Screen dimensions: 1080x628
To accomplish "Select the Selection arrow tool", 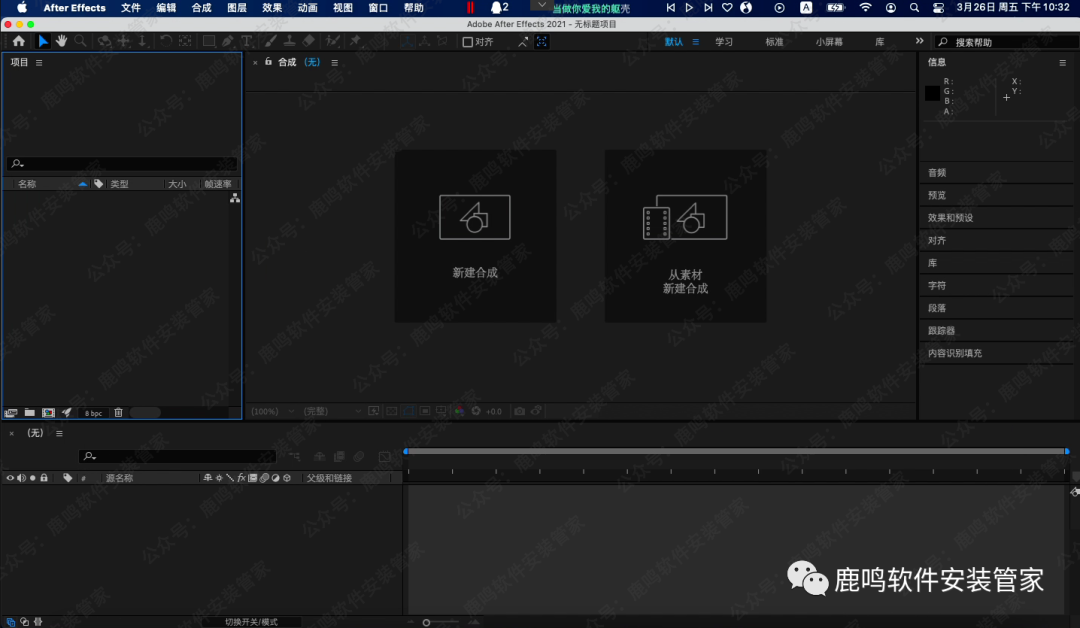I will (42, 41).
